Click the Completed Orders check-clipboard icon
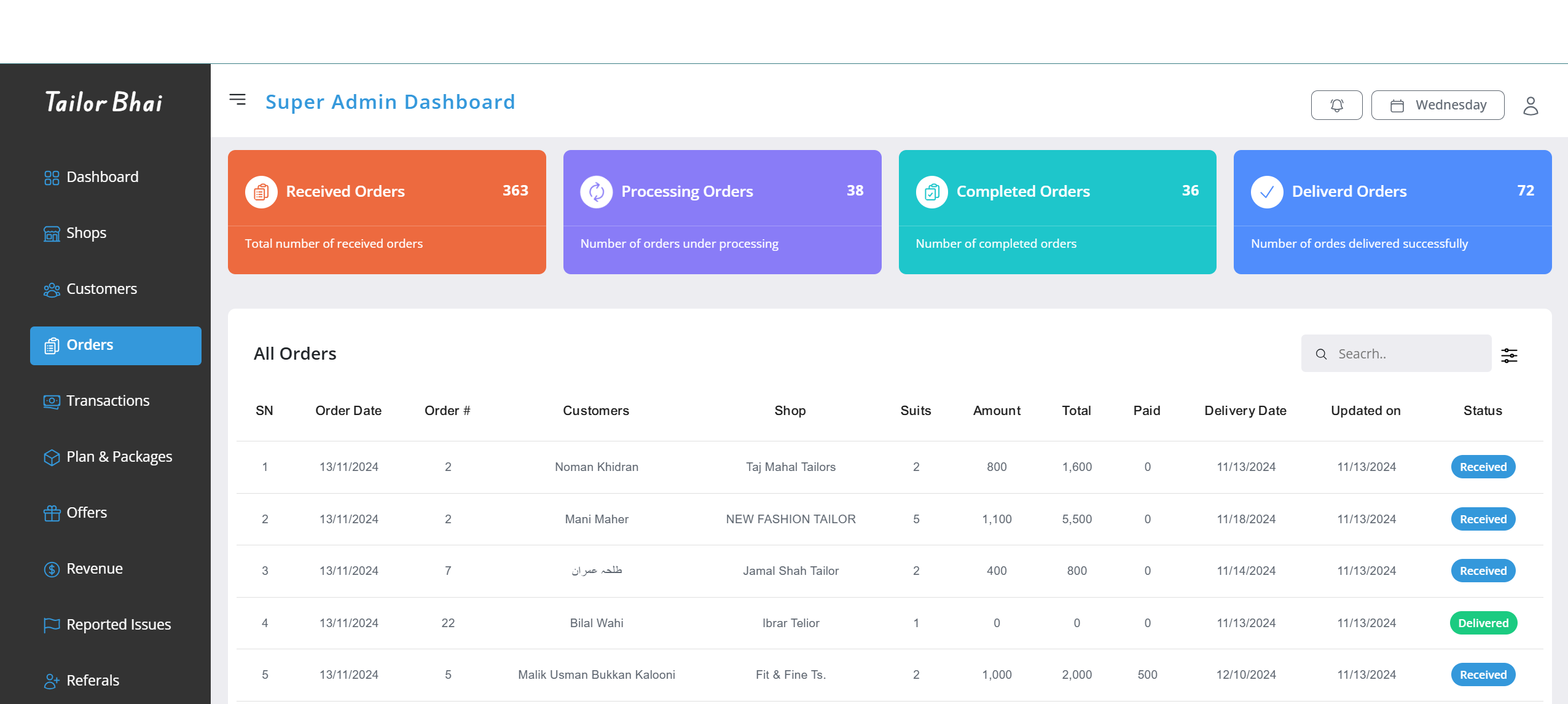Screen dimensions: 1568x704 pyautogui.click(x=931, y=192)
